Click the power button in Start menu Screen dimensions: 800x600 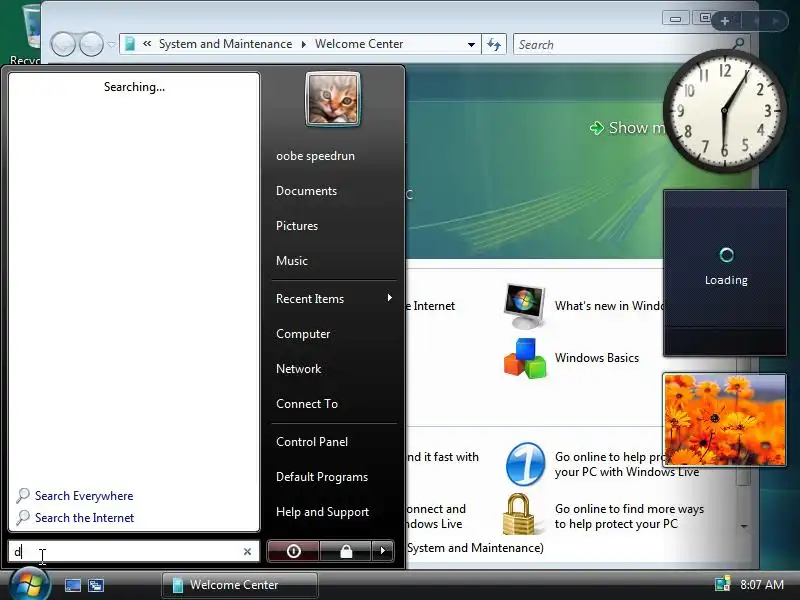(x=293, y=551)
